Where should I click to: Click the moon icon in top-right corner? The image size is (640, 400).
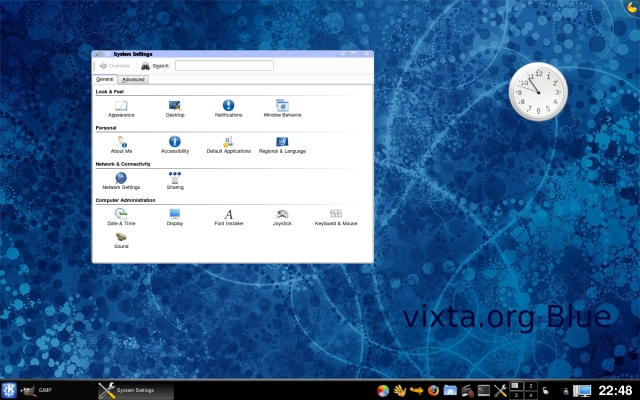pos(633,7)
